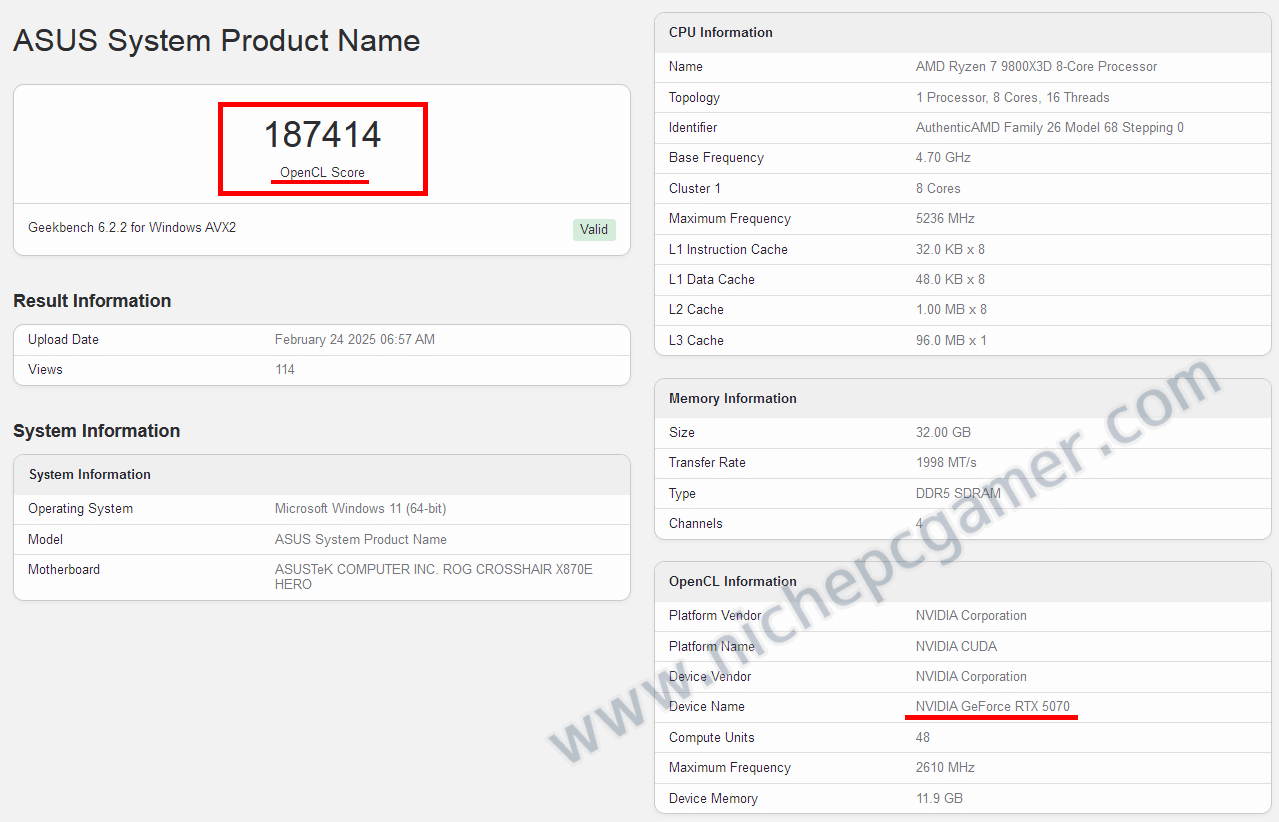Viewport: 1279px width, 822px height.
Task: Click the green Valid badge
Action: tap(594, 229)
